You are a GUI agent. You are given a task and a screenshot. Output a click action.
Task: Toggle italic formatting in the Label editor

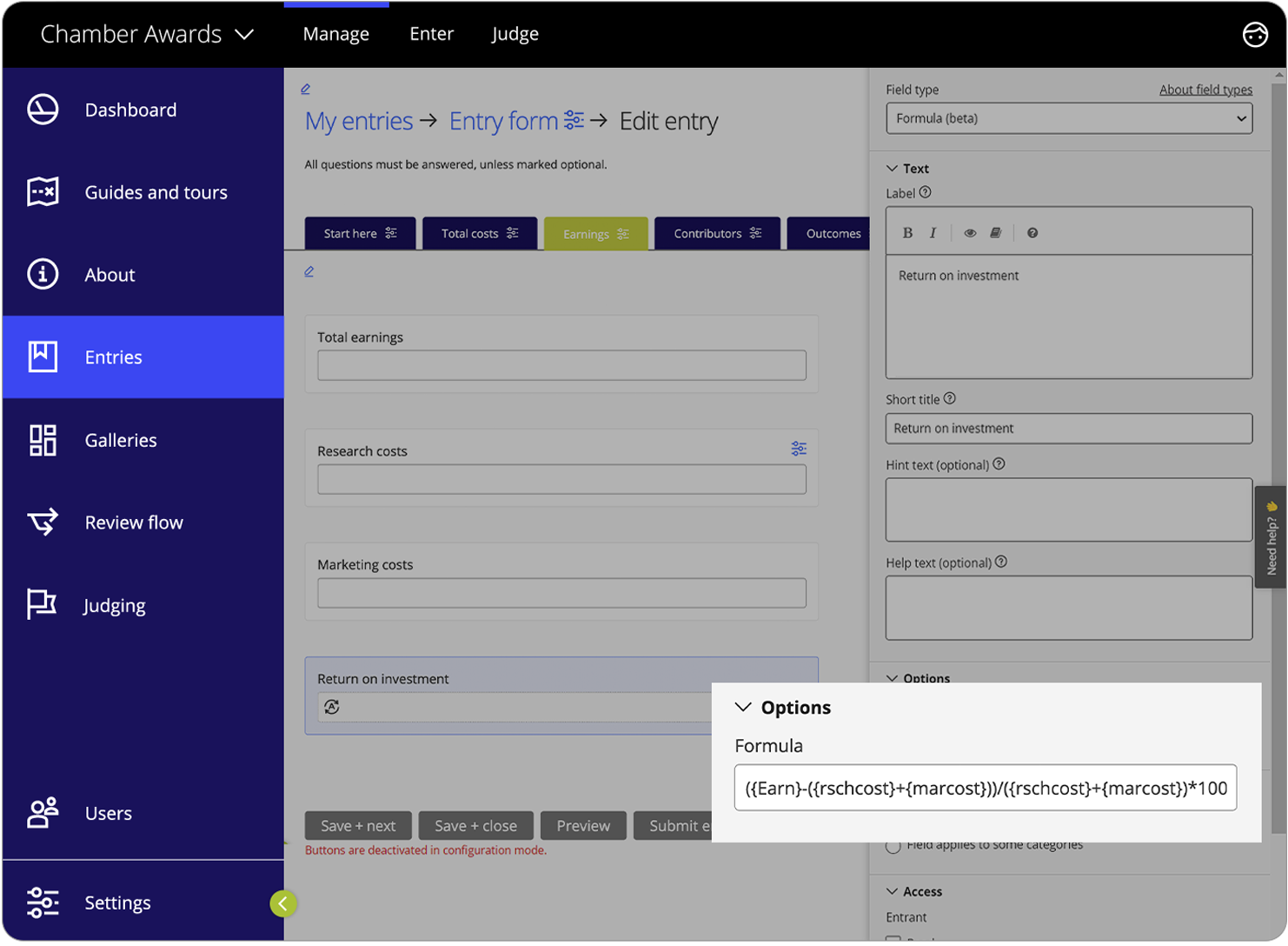932,232
